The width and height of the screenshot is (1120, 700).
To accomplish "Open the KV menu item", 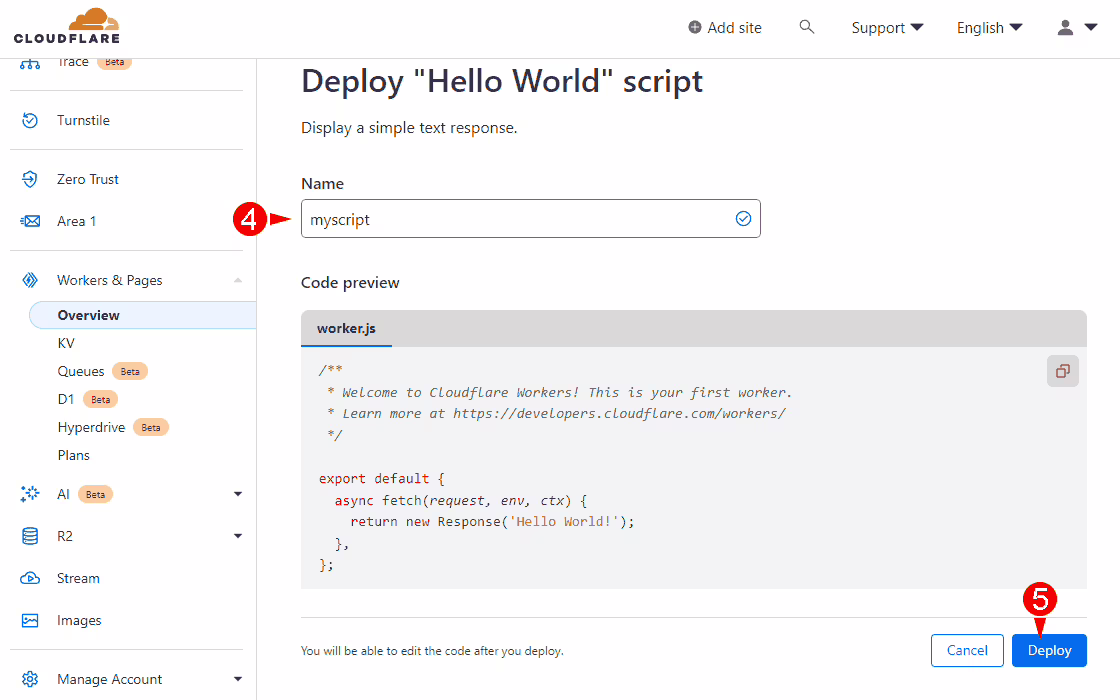I will coord(66,343).
